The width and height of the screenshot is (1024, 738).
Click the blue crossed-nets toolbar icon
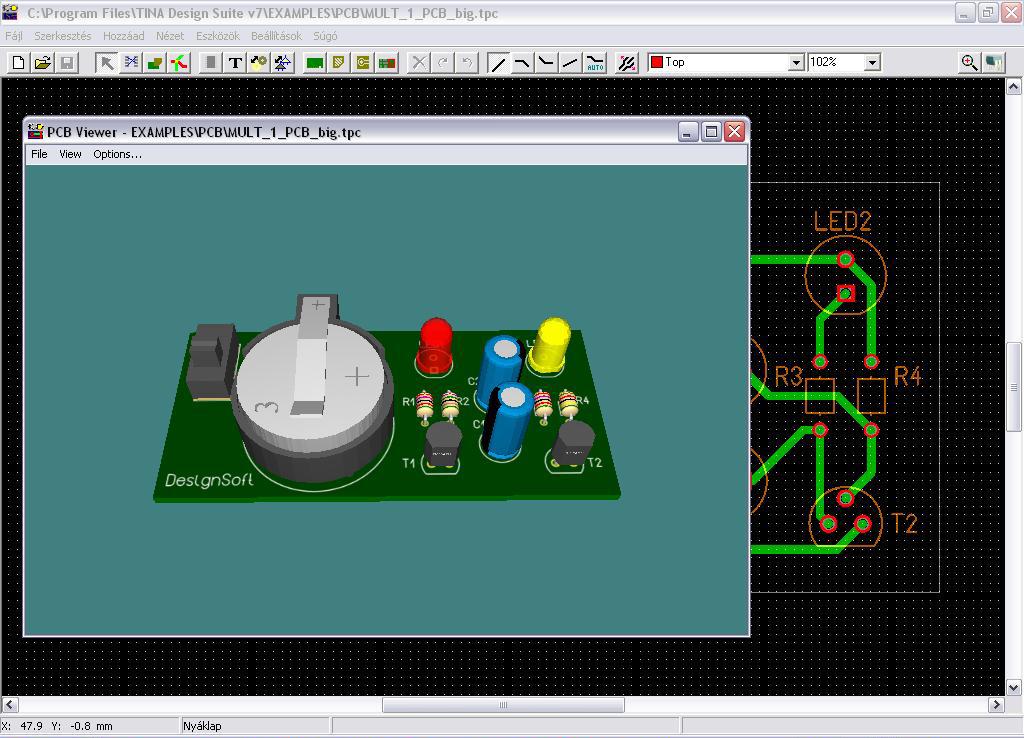(x=131, y=63)
